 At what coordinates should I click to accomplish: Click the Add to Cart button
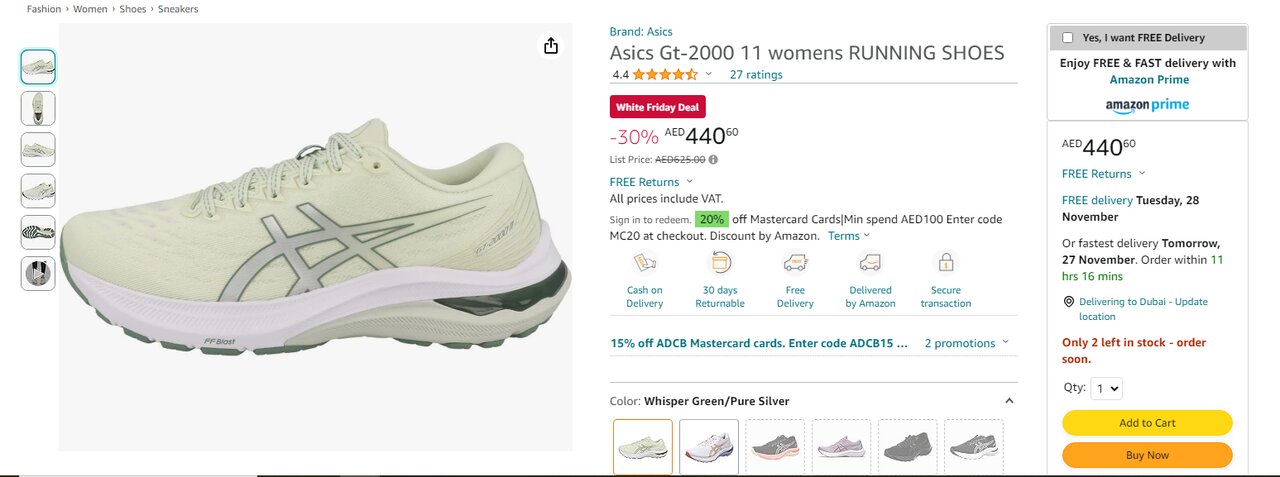point(1147,423)
